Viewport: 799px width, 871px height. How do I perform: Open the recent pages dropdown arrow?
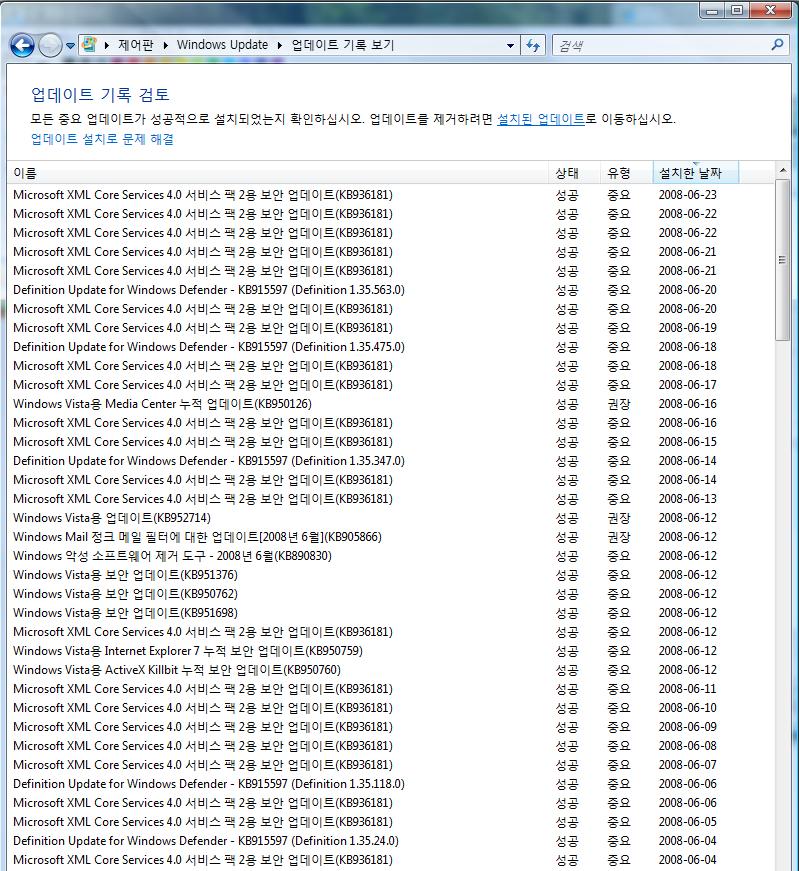[70, 46]
